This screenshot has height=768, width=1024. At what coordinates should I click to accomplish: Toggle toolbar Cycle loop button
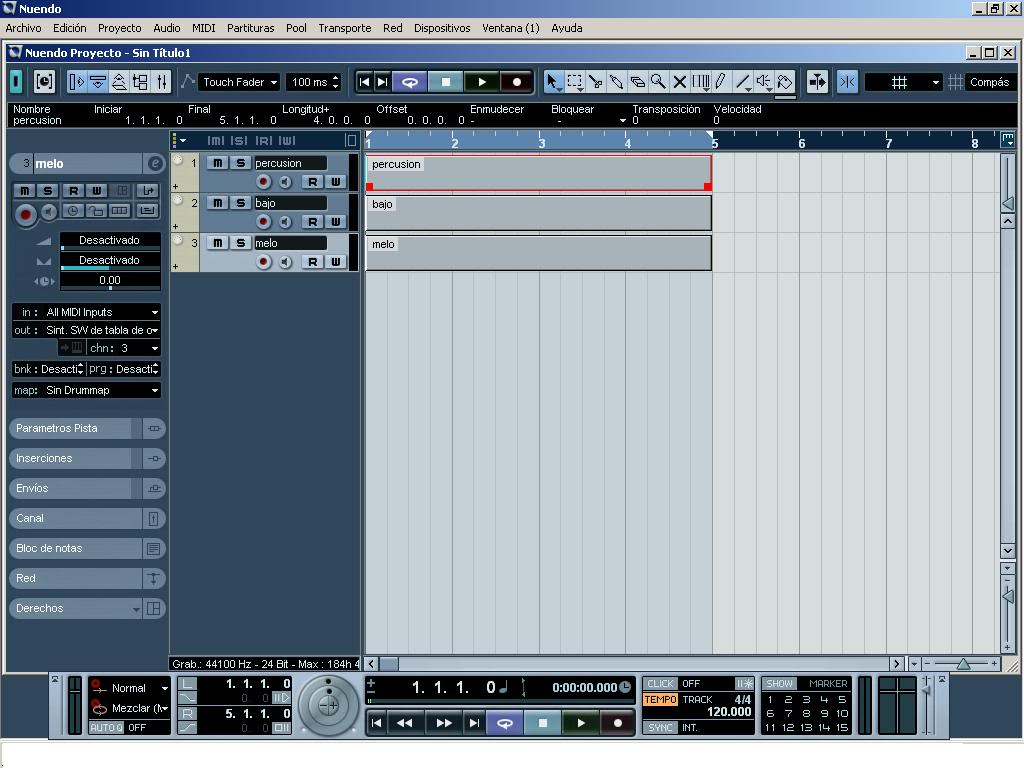(x=409, y=82)
